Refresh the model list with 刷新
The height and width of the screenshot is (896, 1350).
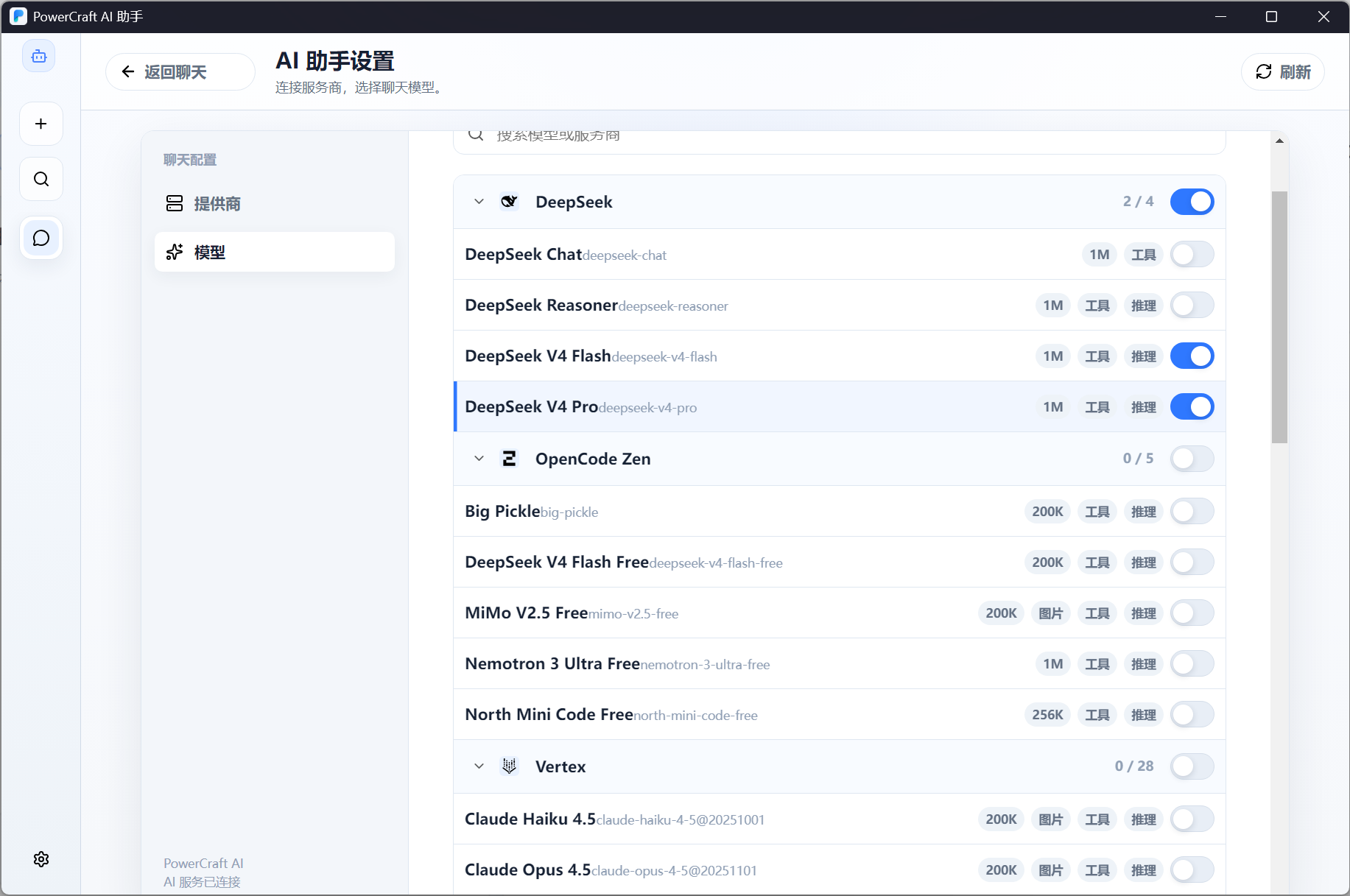[1283, 71]
